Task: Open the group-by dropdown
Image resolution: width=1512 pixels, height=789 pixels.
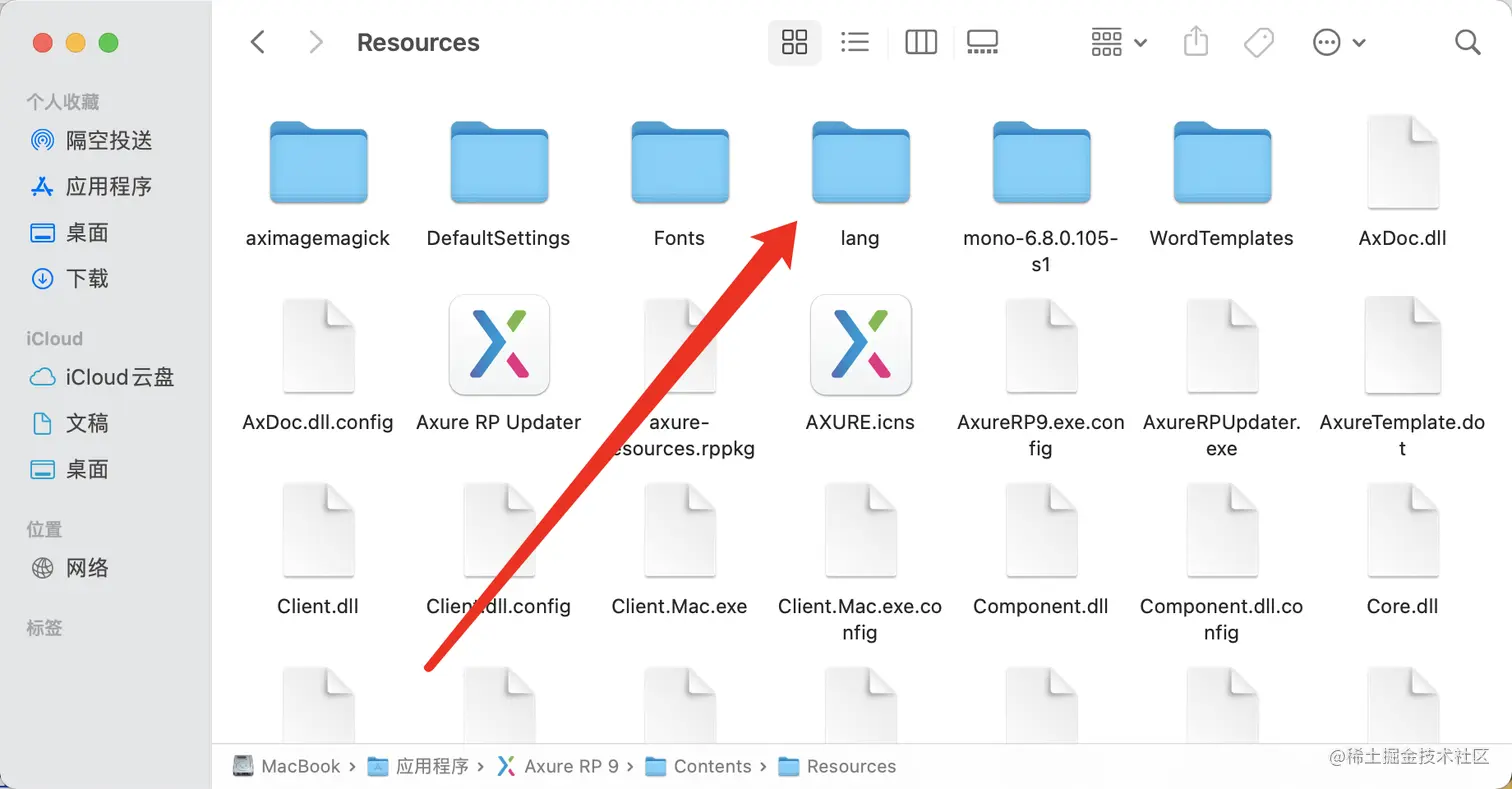Action: tap(1119, 42)
